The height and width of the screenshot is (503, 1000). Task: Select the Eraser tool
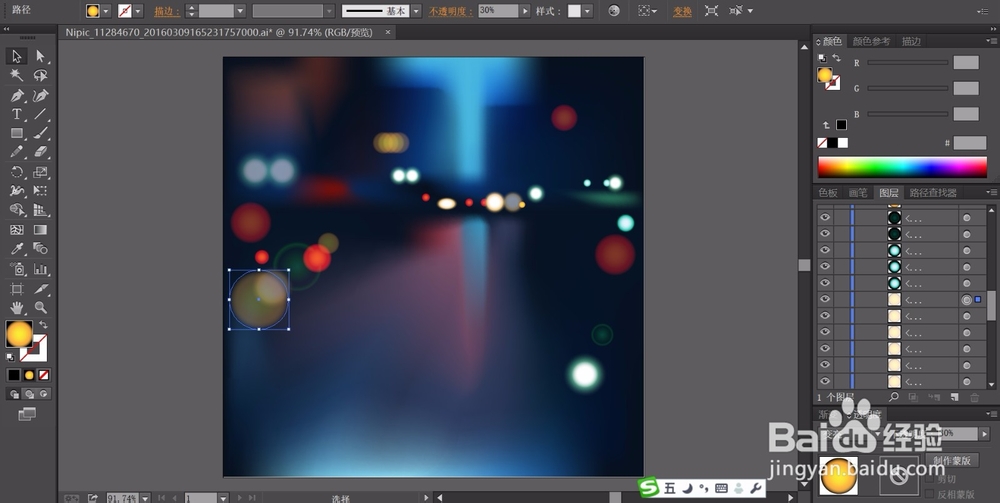click(41, 152)
